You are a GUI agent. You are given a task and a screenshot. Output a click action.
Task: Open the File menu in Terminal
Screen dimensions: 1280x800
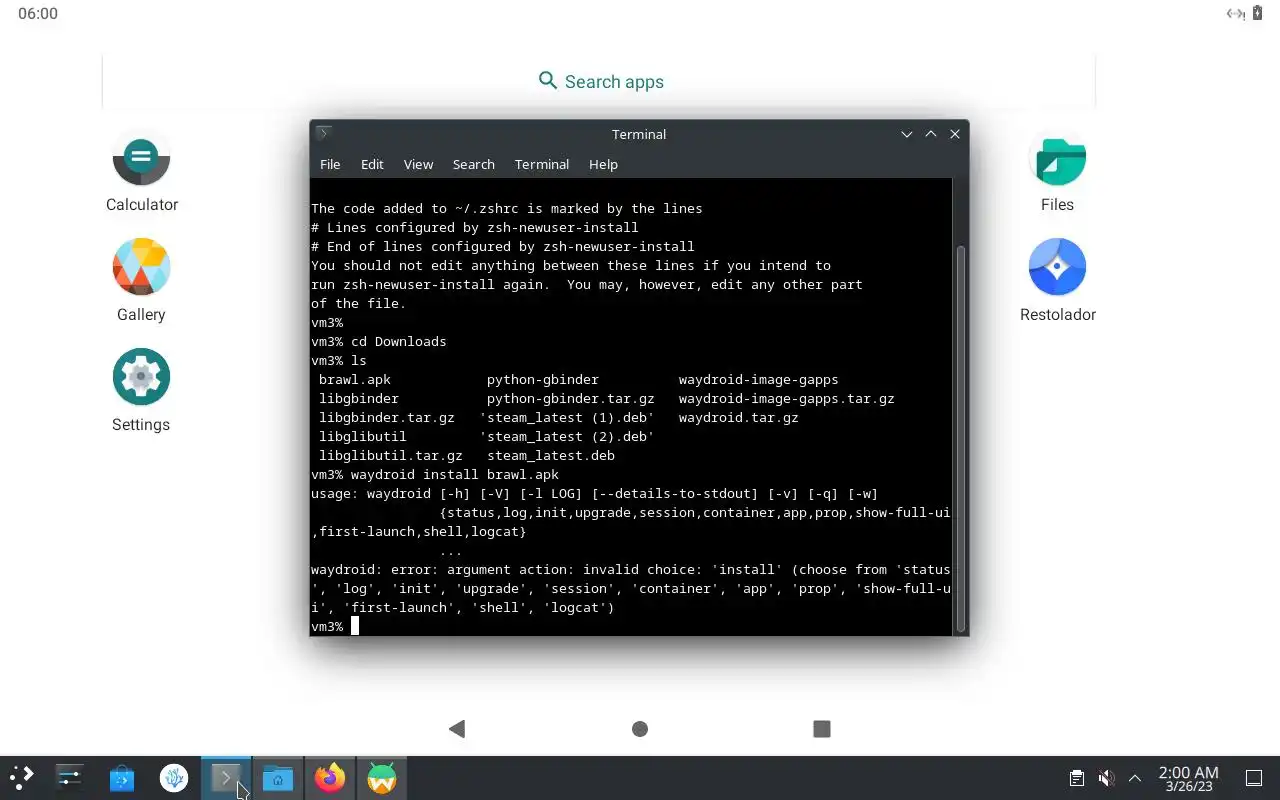[330, 164]
